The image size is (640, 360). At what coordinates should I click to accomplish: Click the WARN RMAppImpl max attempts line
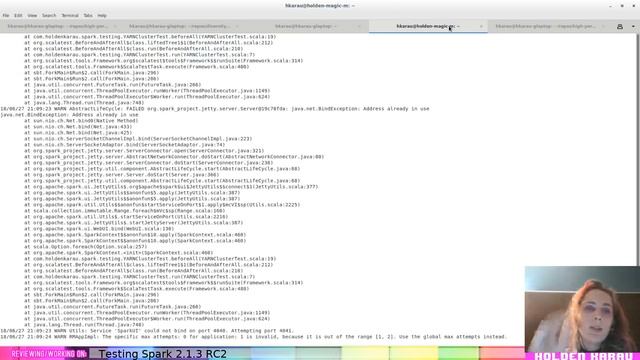253,337
